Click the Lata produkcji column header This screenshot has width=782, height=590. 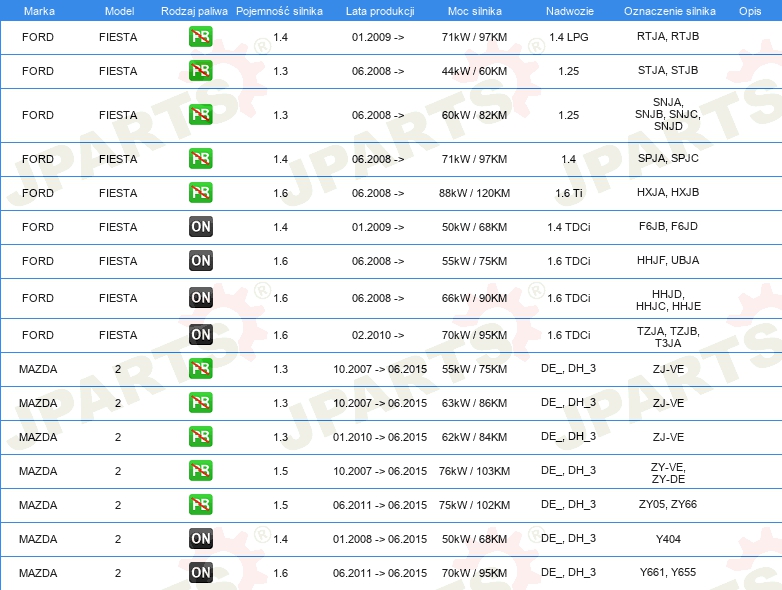coord(380,11)
